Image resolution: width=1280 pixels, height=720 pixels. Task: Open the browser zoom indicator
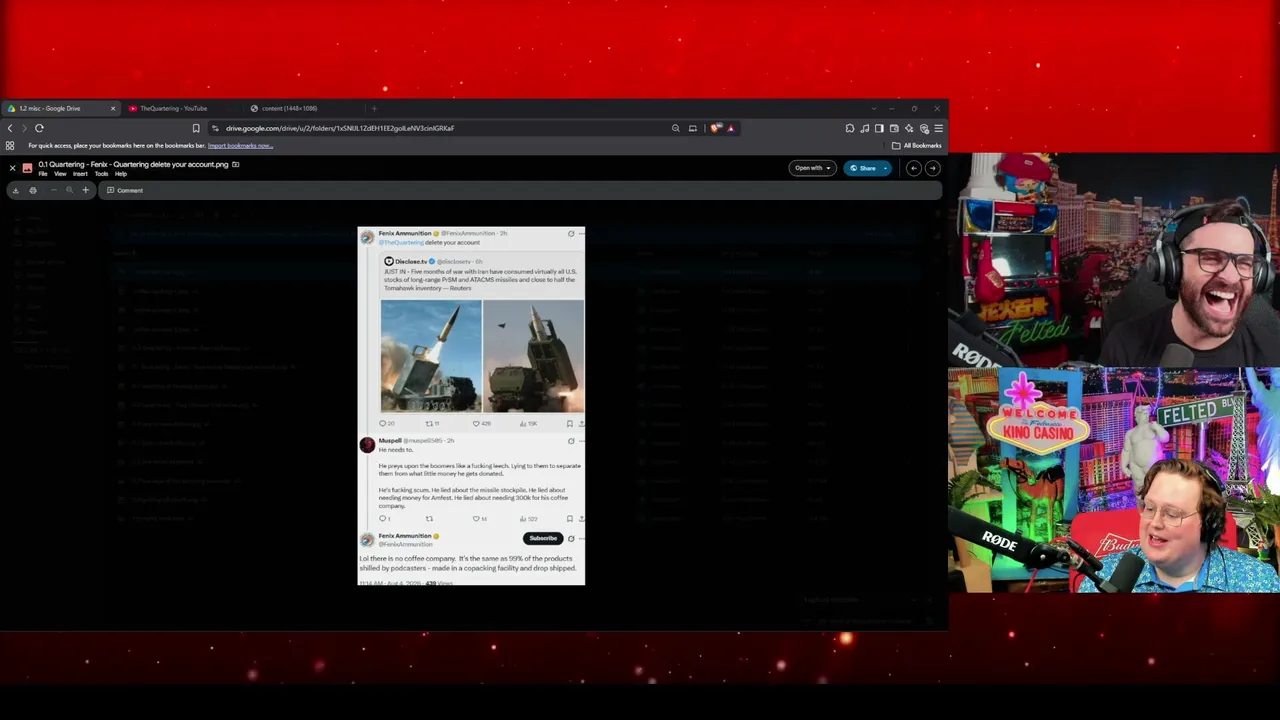(x=676, y=128)
